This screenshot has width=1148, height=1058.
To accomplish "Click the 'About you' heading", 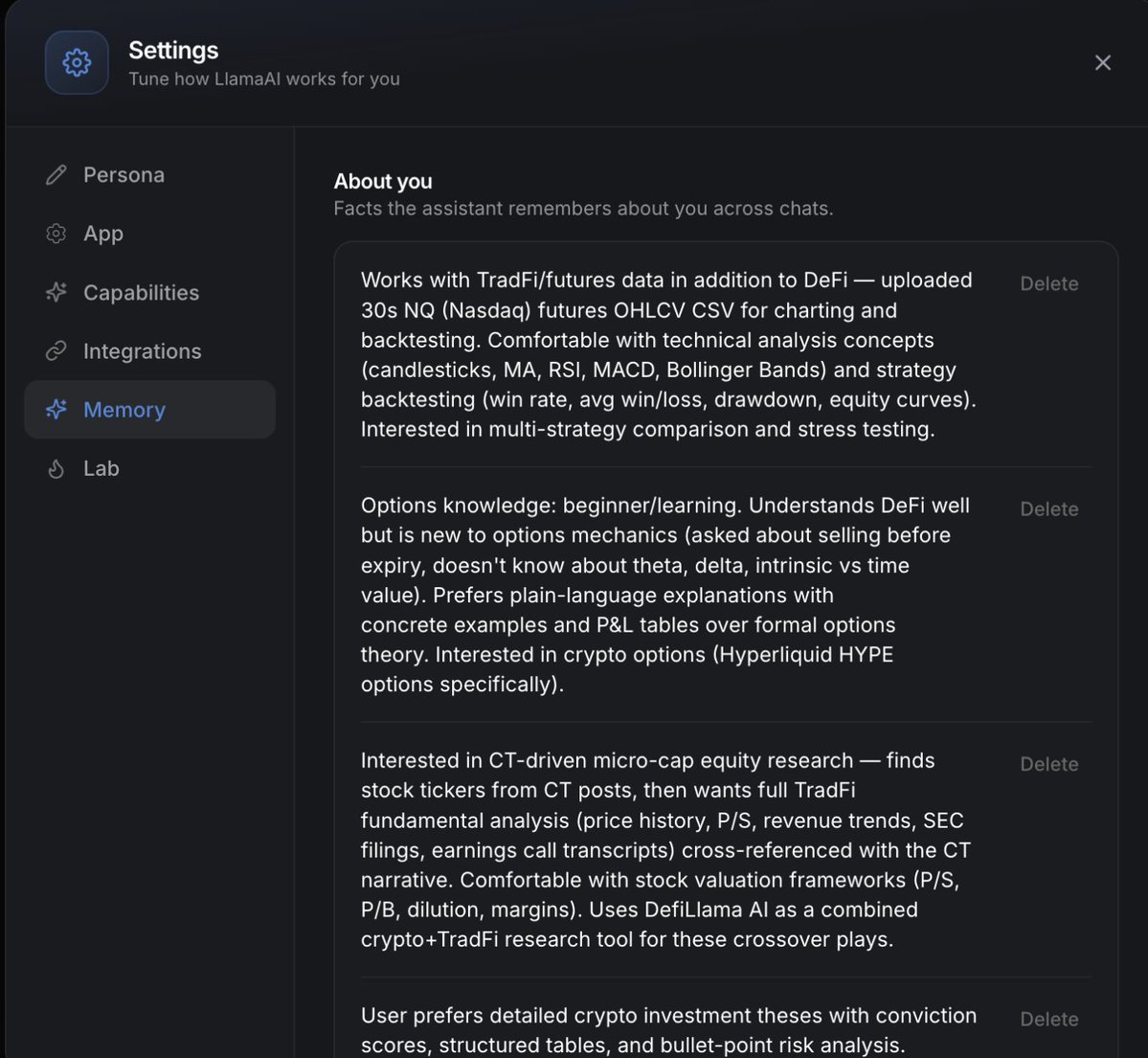I will tap(383, 181).
